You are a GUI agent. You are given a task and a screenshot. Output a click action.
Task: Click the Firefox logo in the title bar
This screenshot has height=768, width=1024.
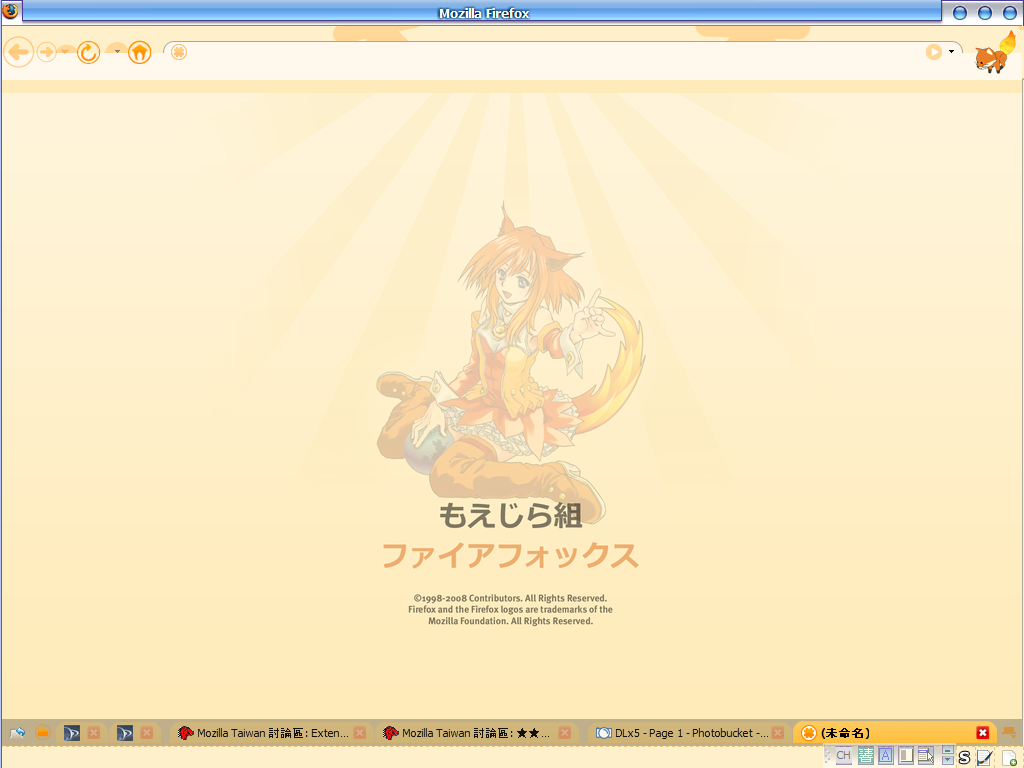click(x=10, y=11)
